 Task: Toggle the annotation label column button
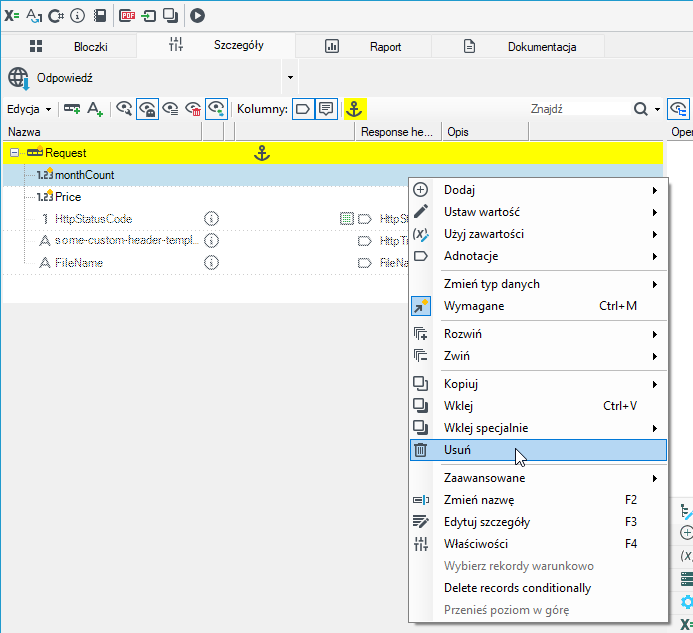[x=303, y=109]
